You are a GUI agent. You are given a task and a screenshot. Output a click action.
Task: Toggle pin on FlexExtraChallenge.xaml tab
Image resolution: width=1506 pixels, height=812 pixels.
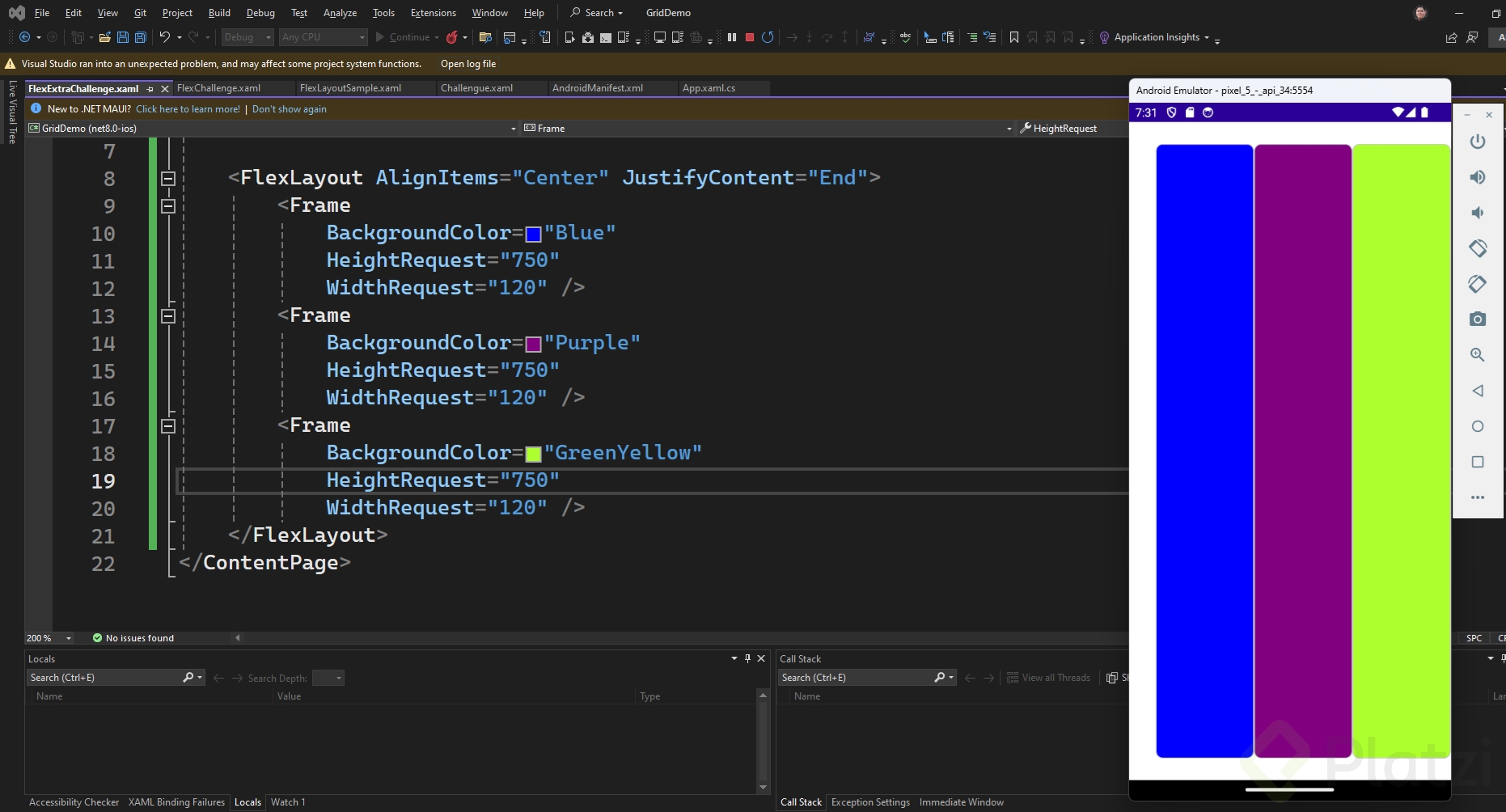point(150,89)
